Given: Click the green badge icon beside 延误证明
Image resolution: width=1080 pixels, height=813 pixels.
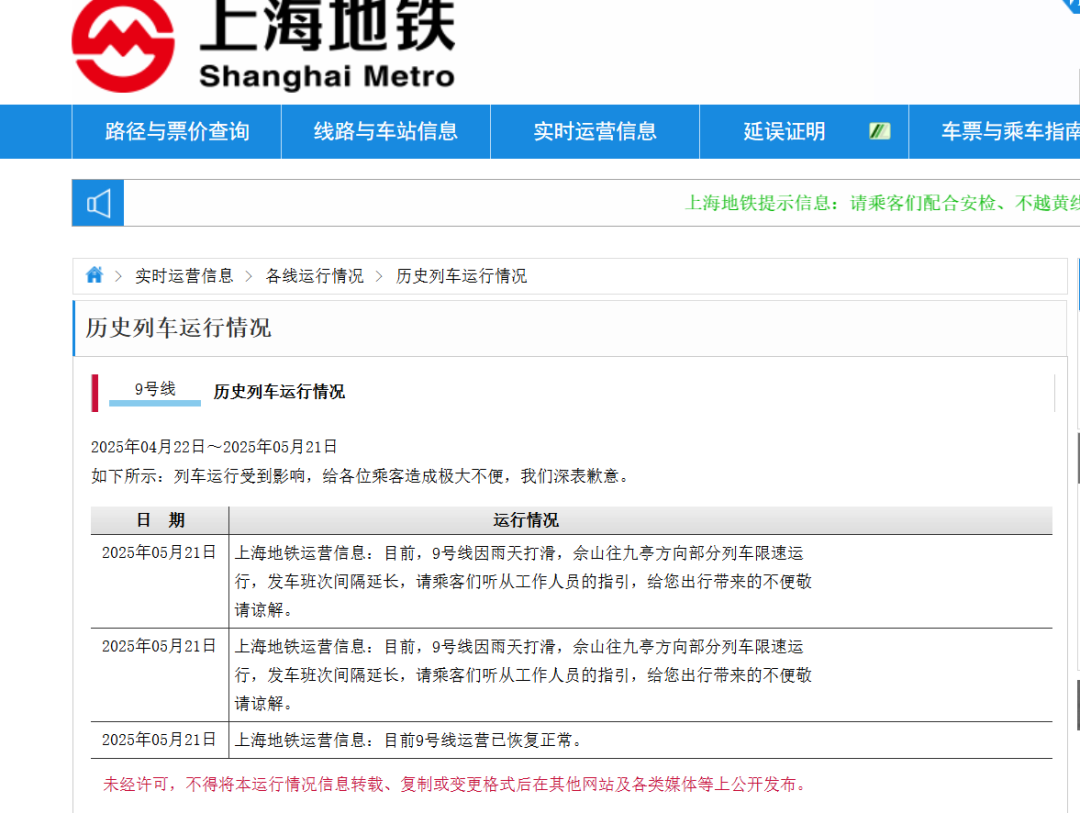Looking at the screenshot, I should point(880,131).
